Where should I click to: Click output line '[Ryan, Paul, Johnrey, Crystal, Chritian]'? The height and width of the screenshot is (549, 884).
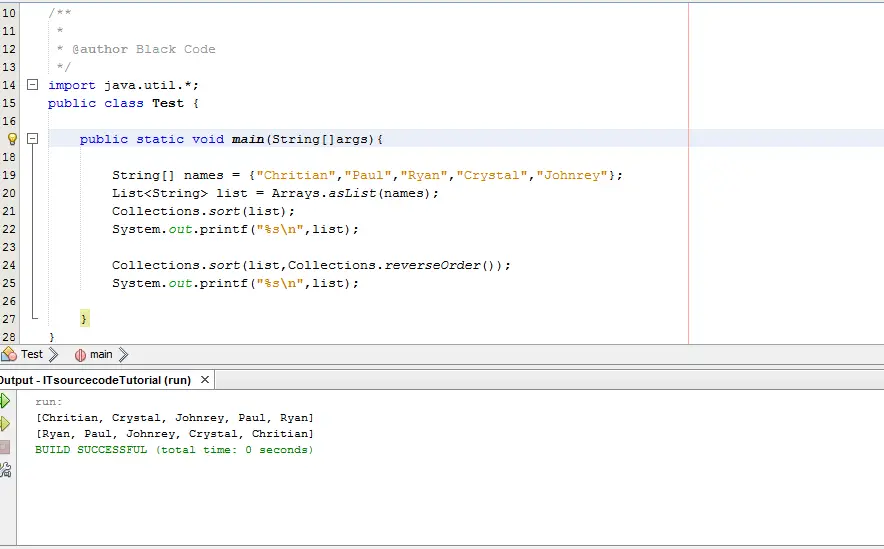coord(175,434)
